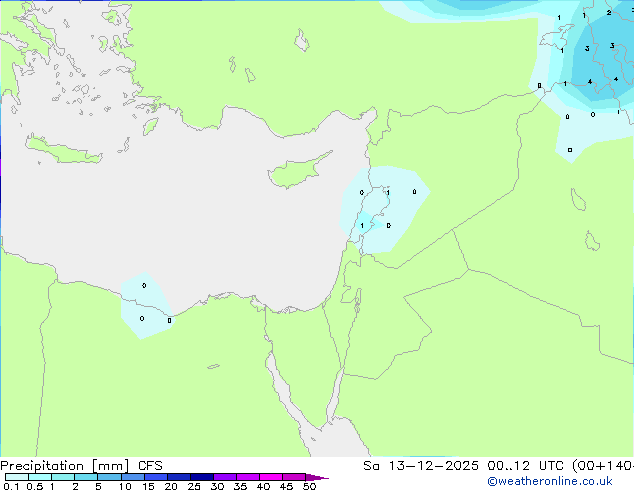Pick the 15–20 mm legend color swatch
The image size is (634, 490).
(x=155, y=477)
